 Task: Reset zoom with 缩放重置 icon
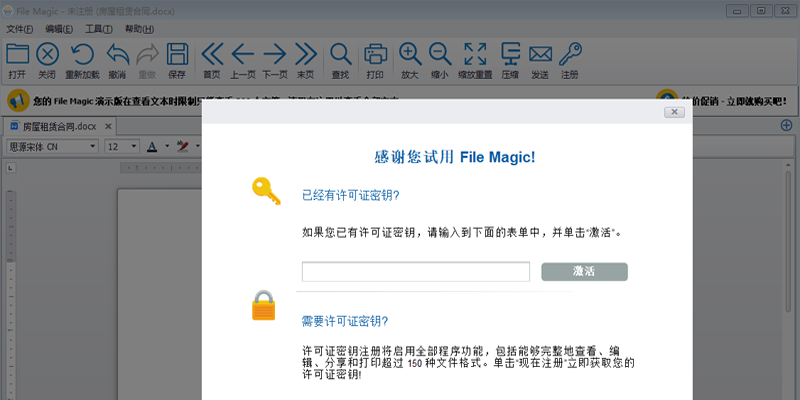tap(475, 54)
